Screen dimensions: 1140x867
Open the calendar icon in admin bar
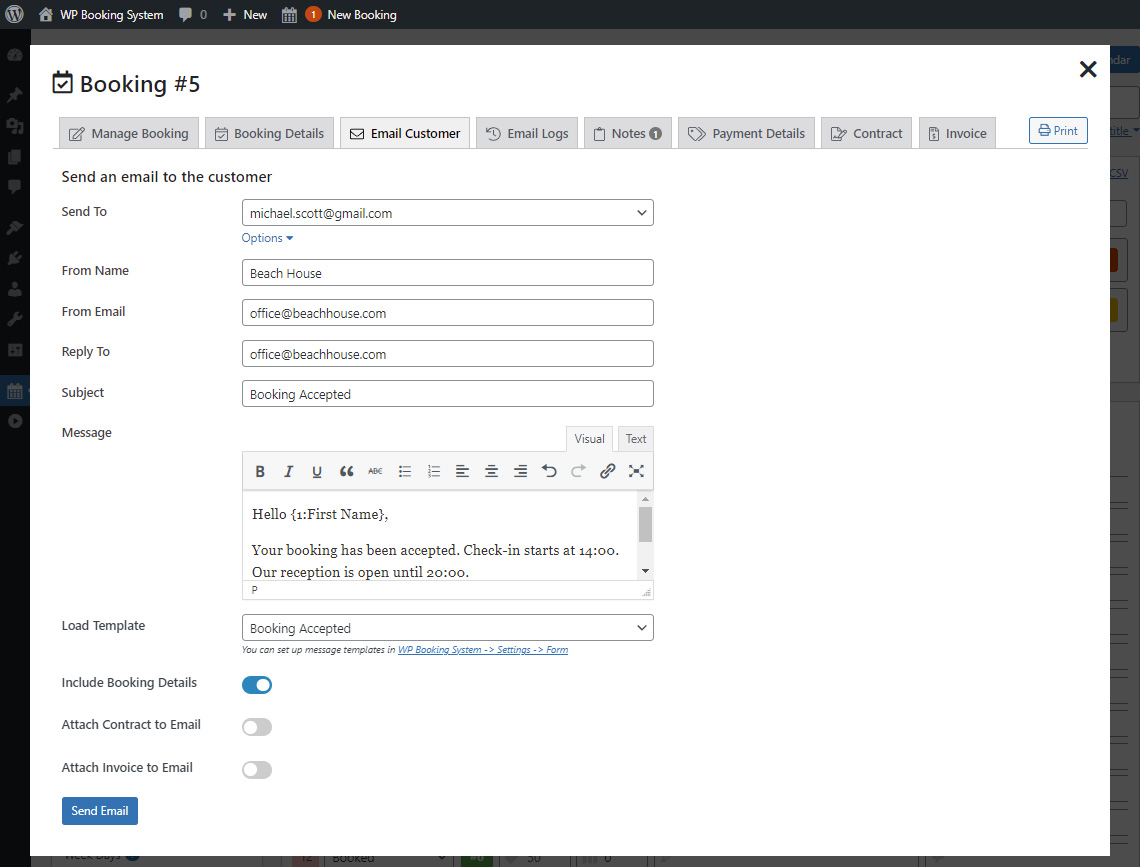pos(289,15)
